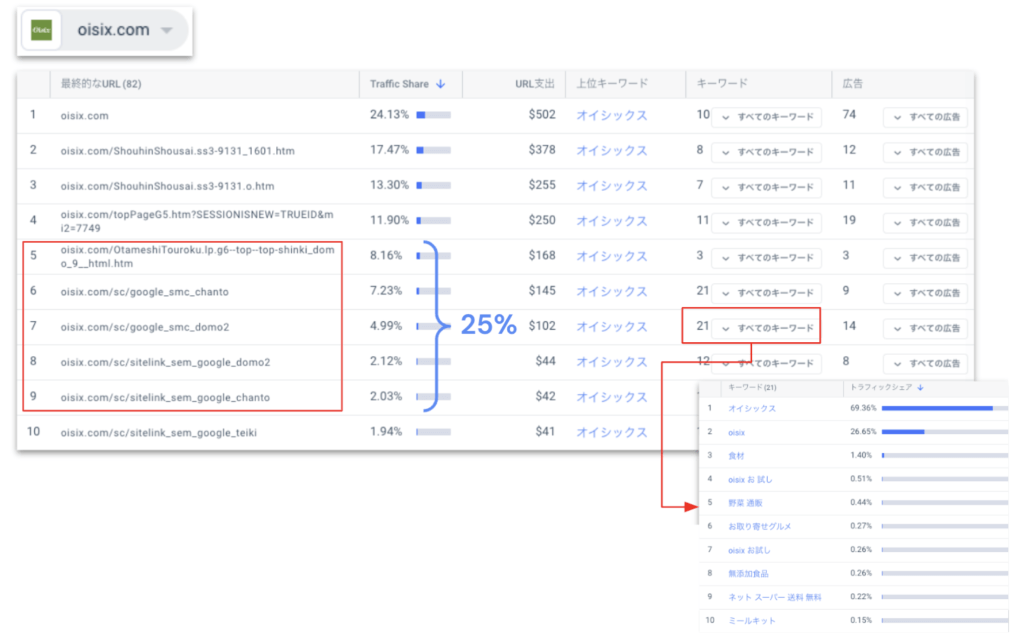Click the トラフィックシェア sort arrow in keyword popup
The image size is (1024, 644).
(x=920, y=387)
